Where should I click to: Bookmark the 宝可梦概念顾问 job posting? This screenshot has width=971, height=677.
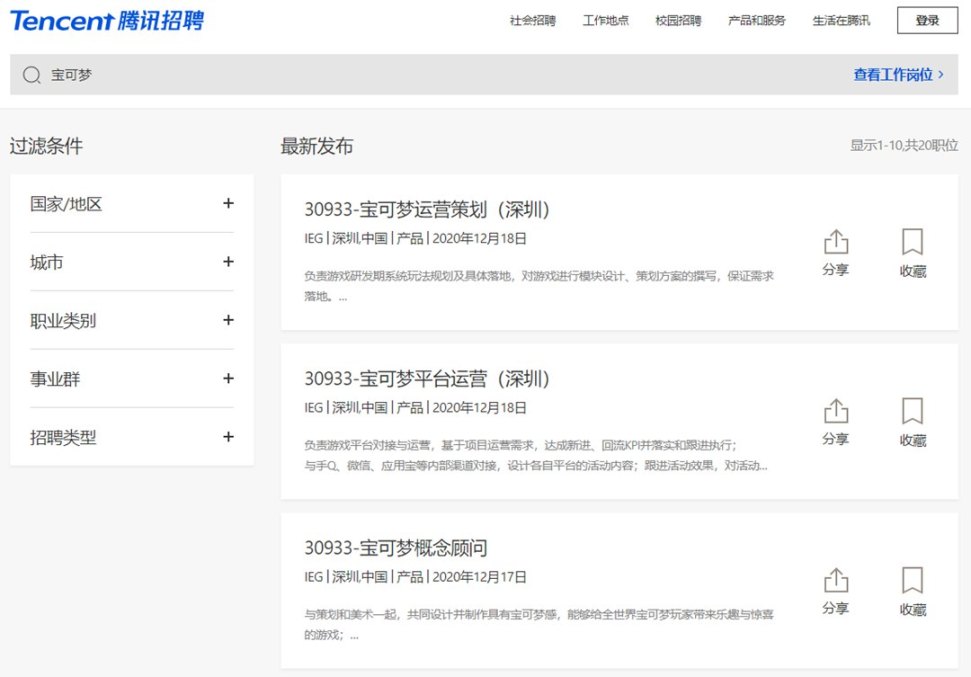click(912, 590)
